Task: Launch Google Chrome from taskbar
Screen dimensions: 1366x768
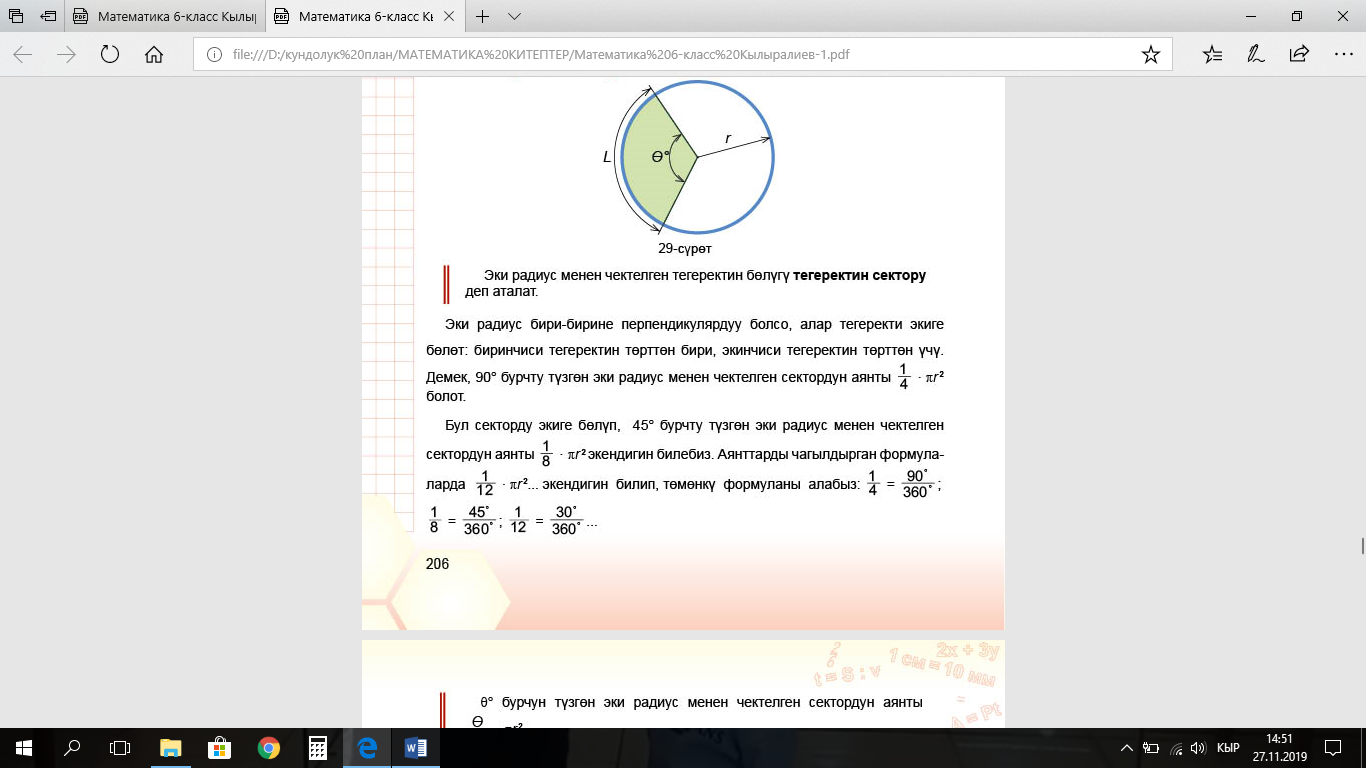Action: click(268, 747)
